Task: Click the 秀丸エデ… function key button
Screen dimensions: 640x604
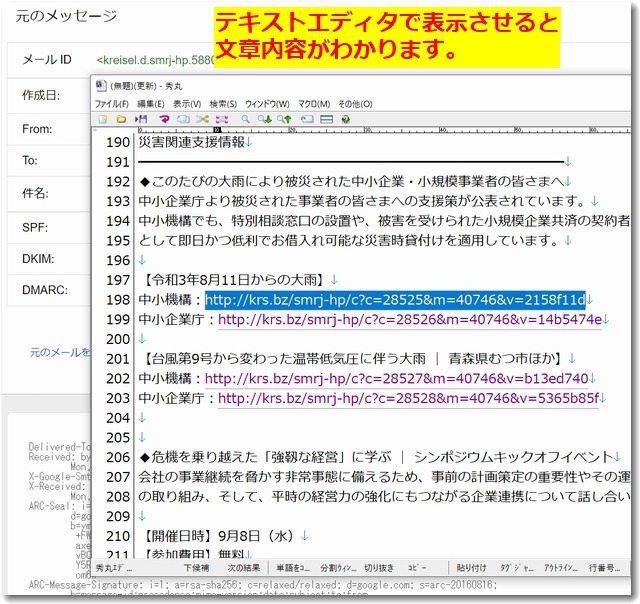Action: pyautogui.click(x=114, y=568)
